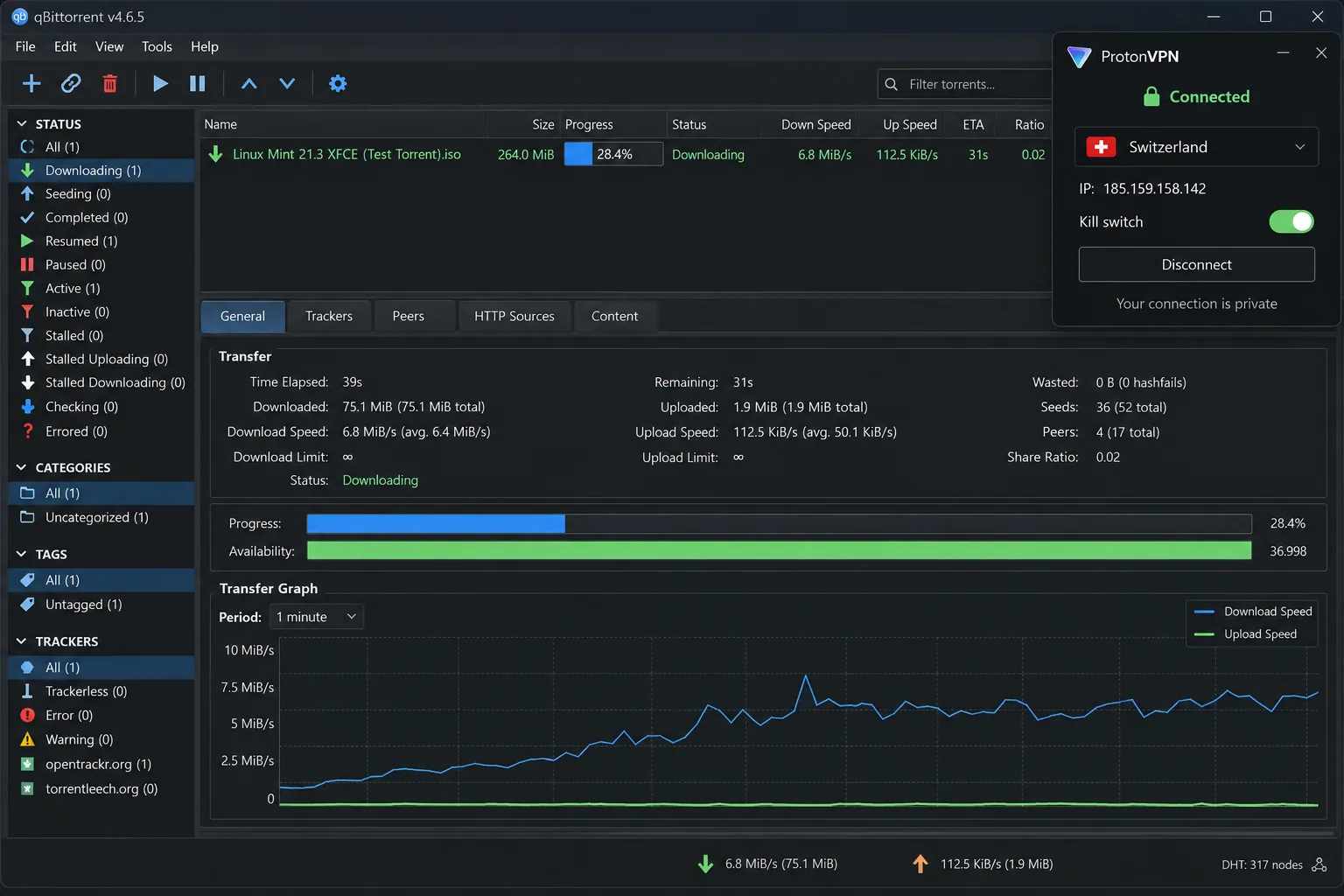Open options via the gear icon
This screenshot has height=896, width=1344.
point(338,83)
